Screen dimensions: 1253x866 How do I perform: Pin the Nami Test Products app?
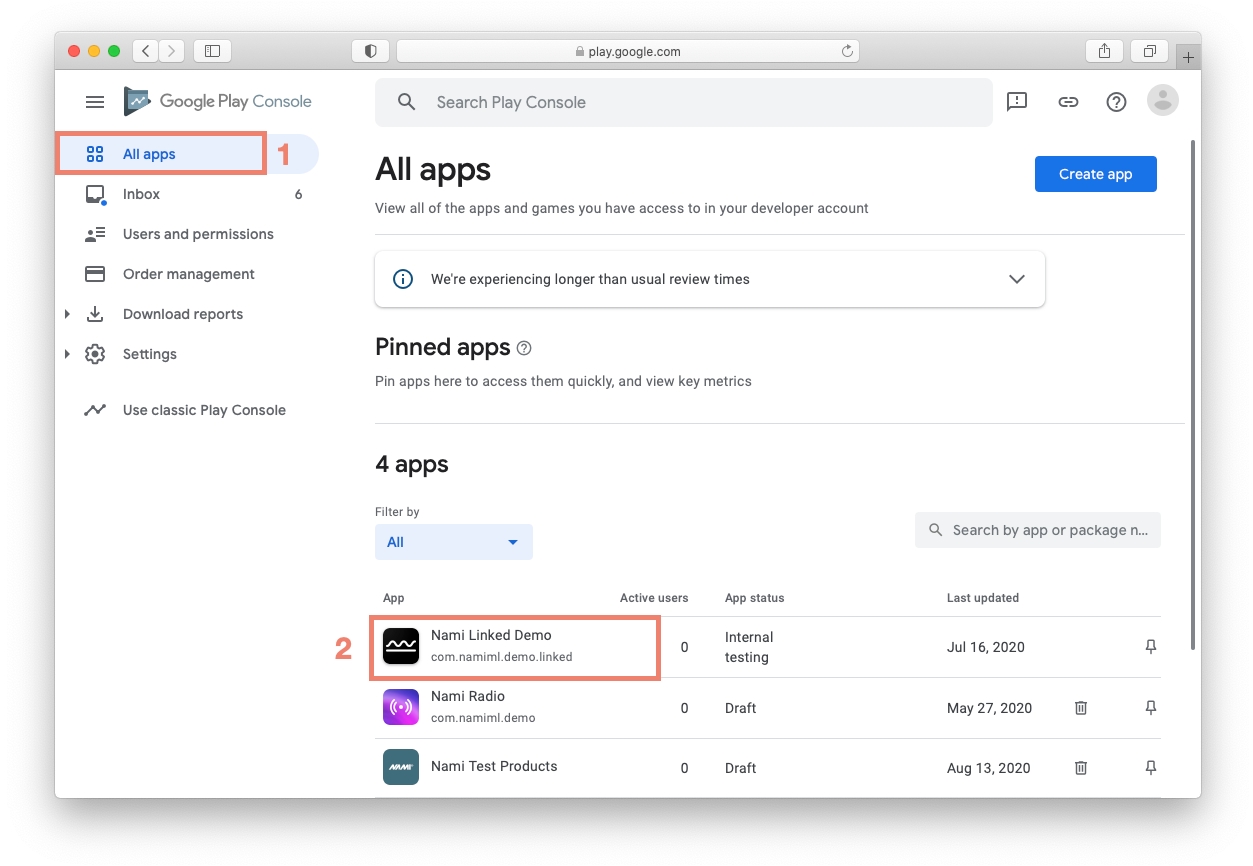(x=1151, y=768)
